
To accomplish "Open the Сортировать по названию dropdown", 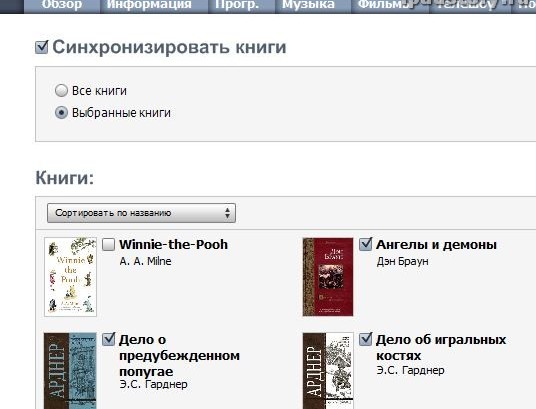I will pyautogui.click(x=141, y=213).
